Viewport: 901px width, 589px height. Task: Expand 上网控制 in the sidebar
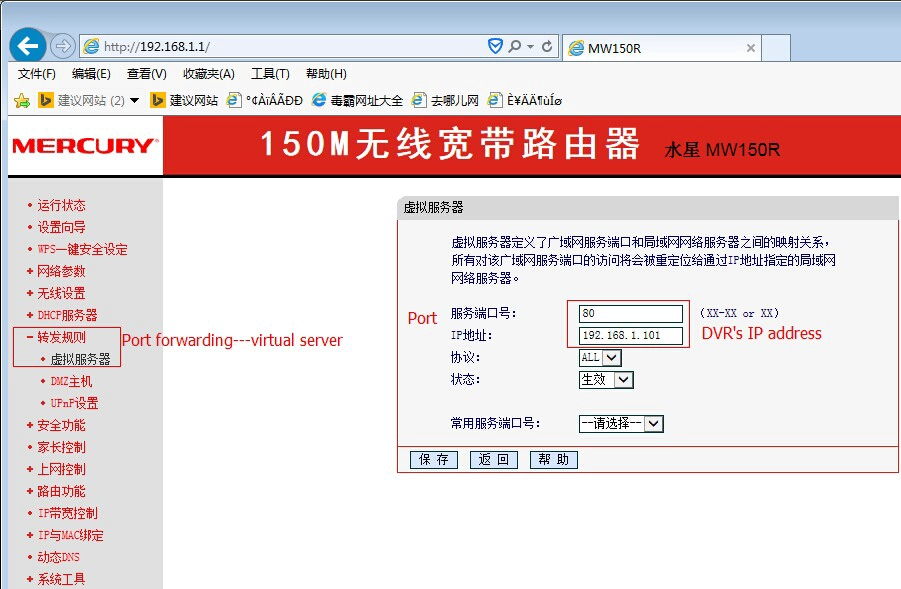pyautogui.click(x=61, y=469)
